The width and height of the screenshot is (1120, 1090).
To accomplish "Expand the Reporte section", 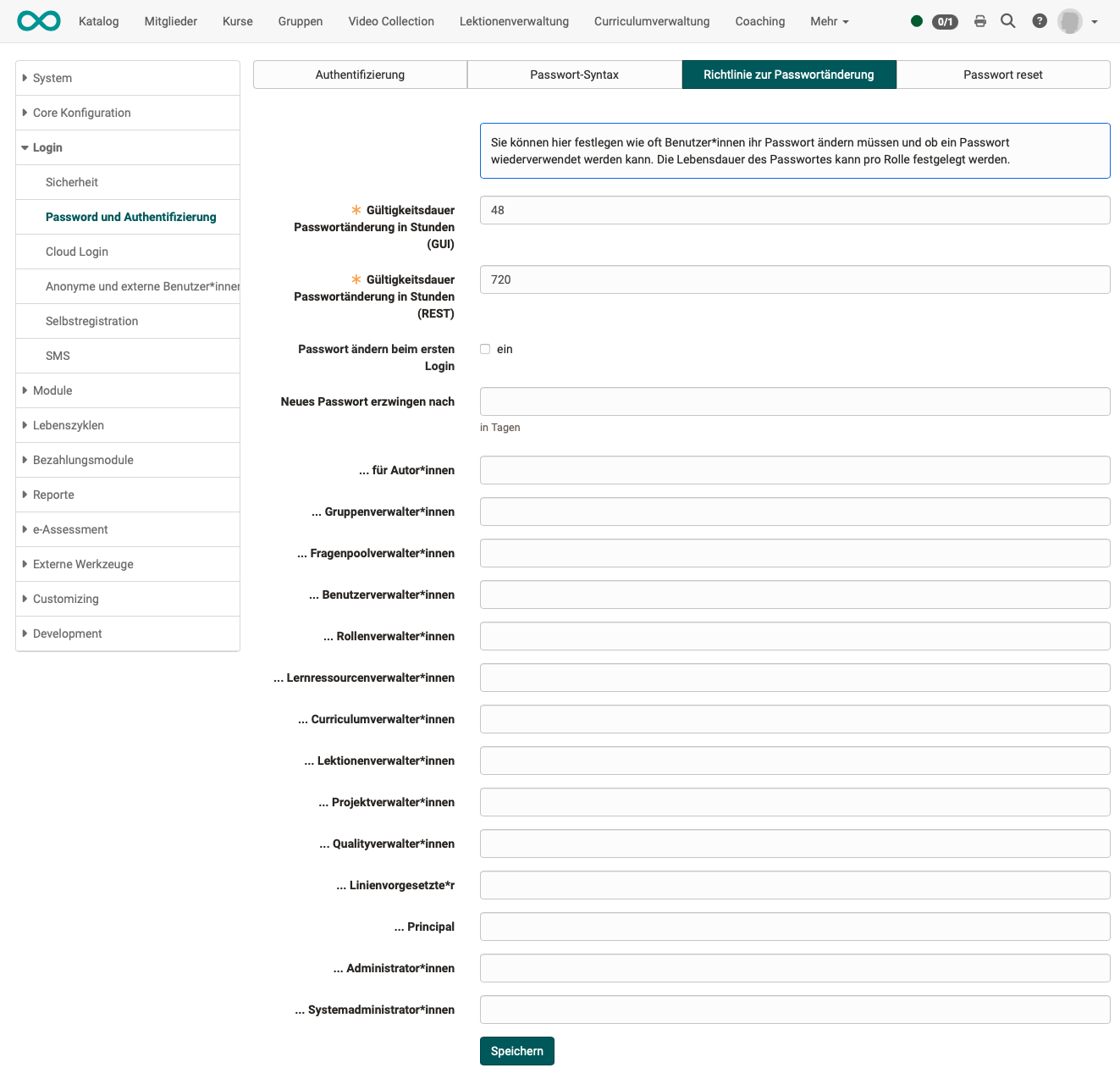I will (128, 495).
